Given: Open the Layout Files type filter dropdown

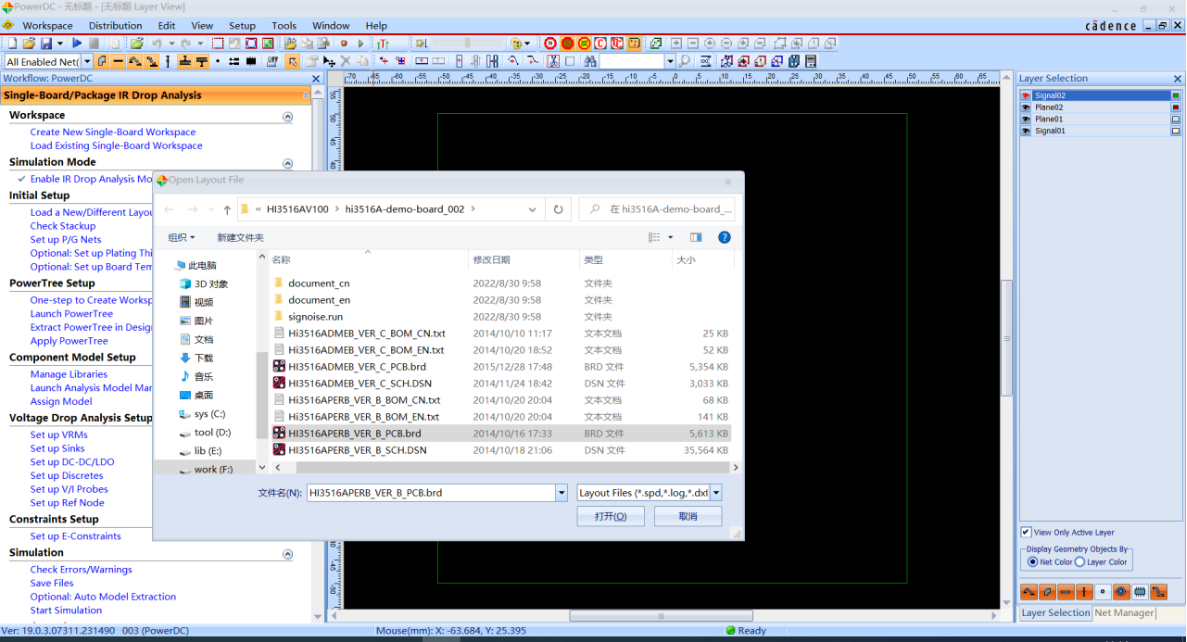Looking at the screenshot, I should tap(715, 493).
